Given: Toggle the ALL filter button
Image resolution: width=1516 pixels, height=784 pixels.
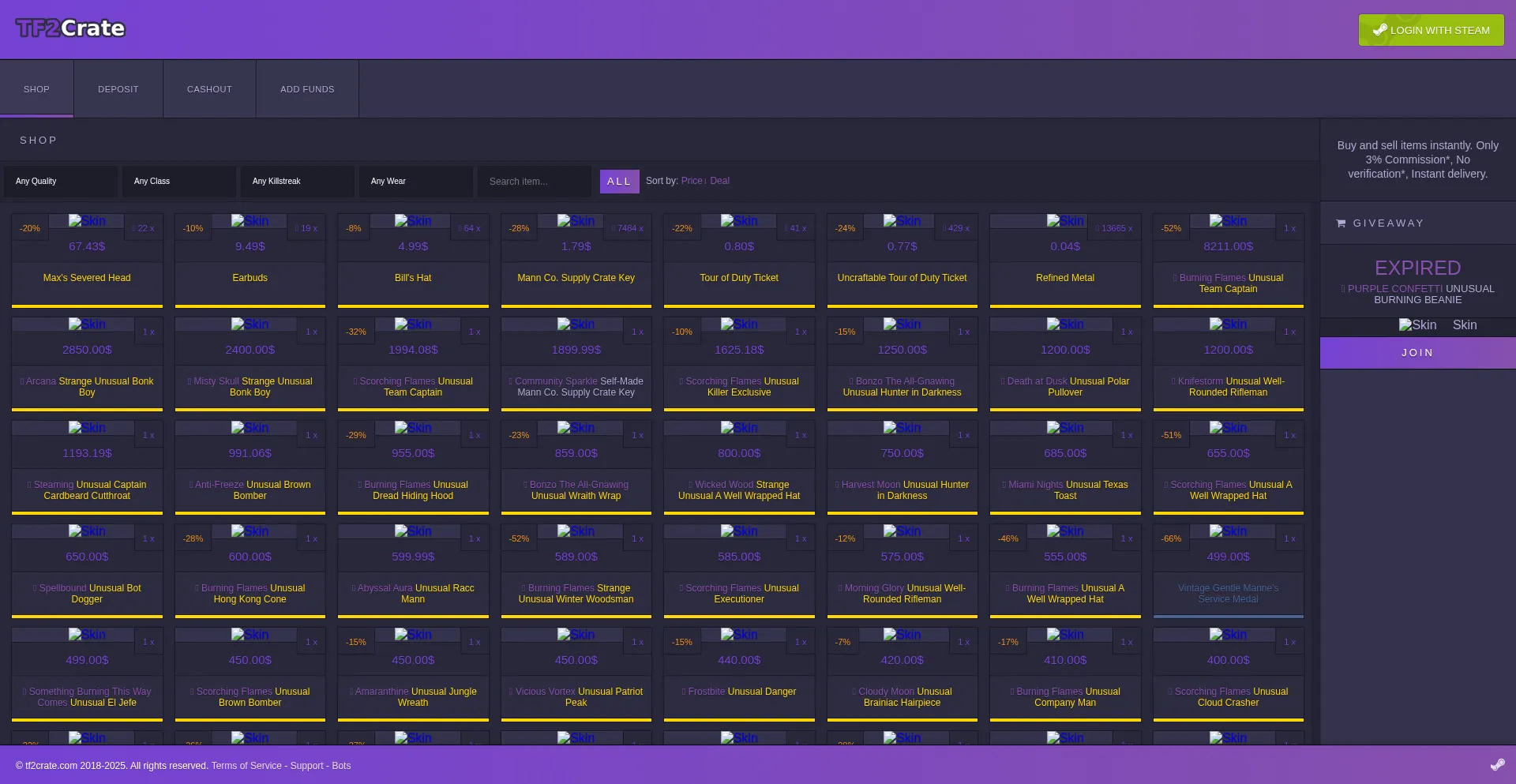Looking at the screenshot, I should click(x=619, y=181).
